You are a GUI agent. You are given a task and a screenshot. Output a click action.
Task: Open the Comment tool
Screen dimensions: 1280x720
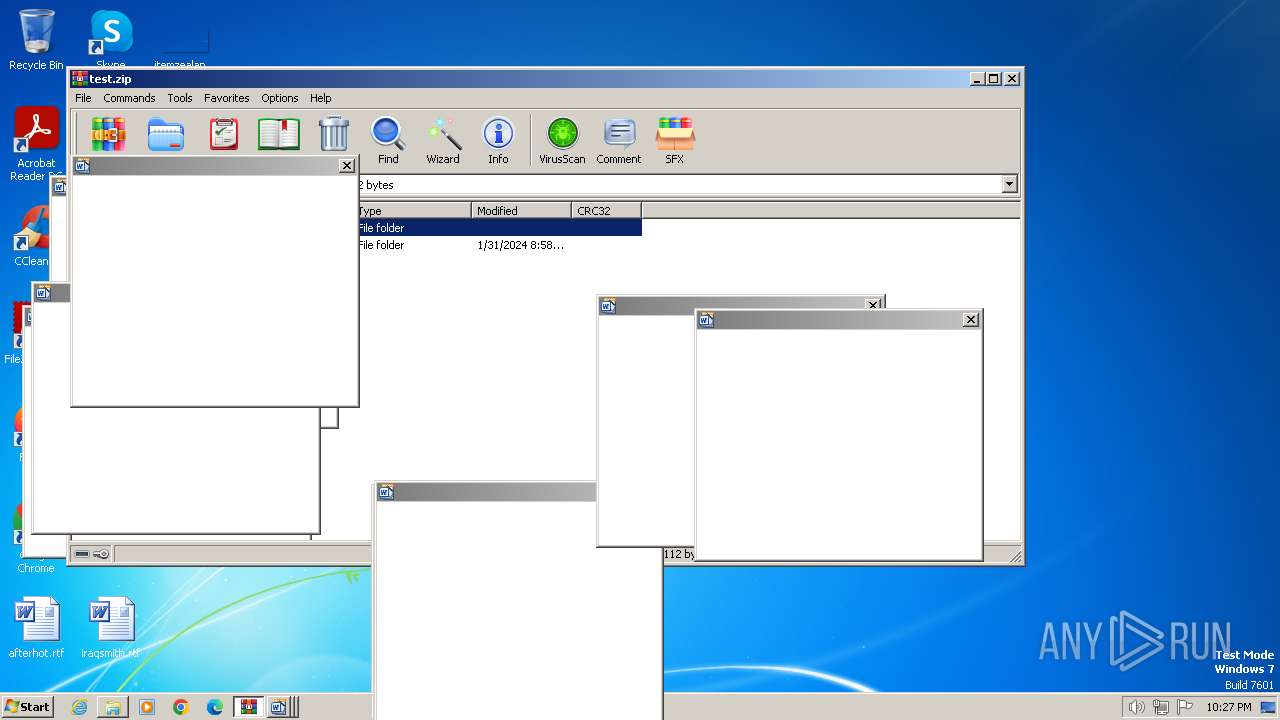(x=619, y=141)
